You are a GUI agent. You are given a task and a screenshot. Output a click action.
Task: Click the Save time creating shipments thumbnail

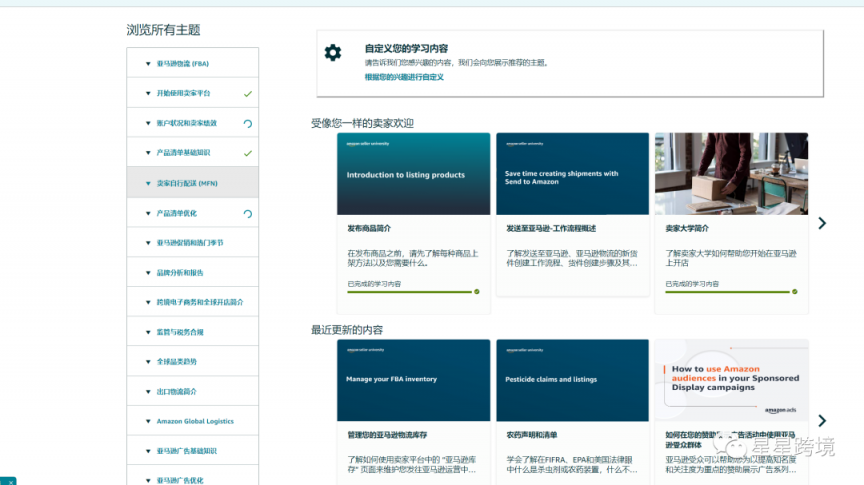click(x=573, y=174)
